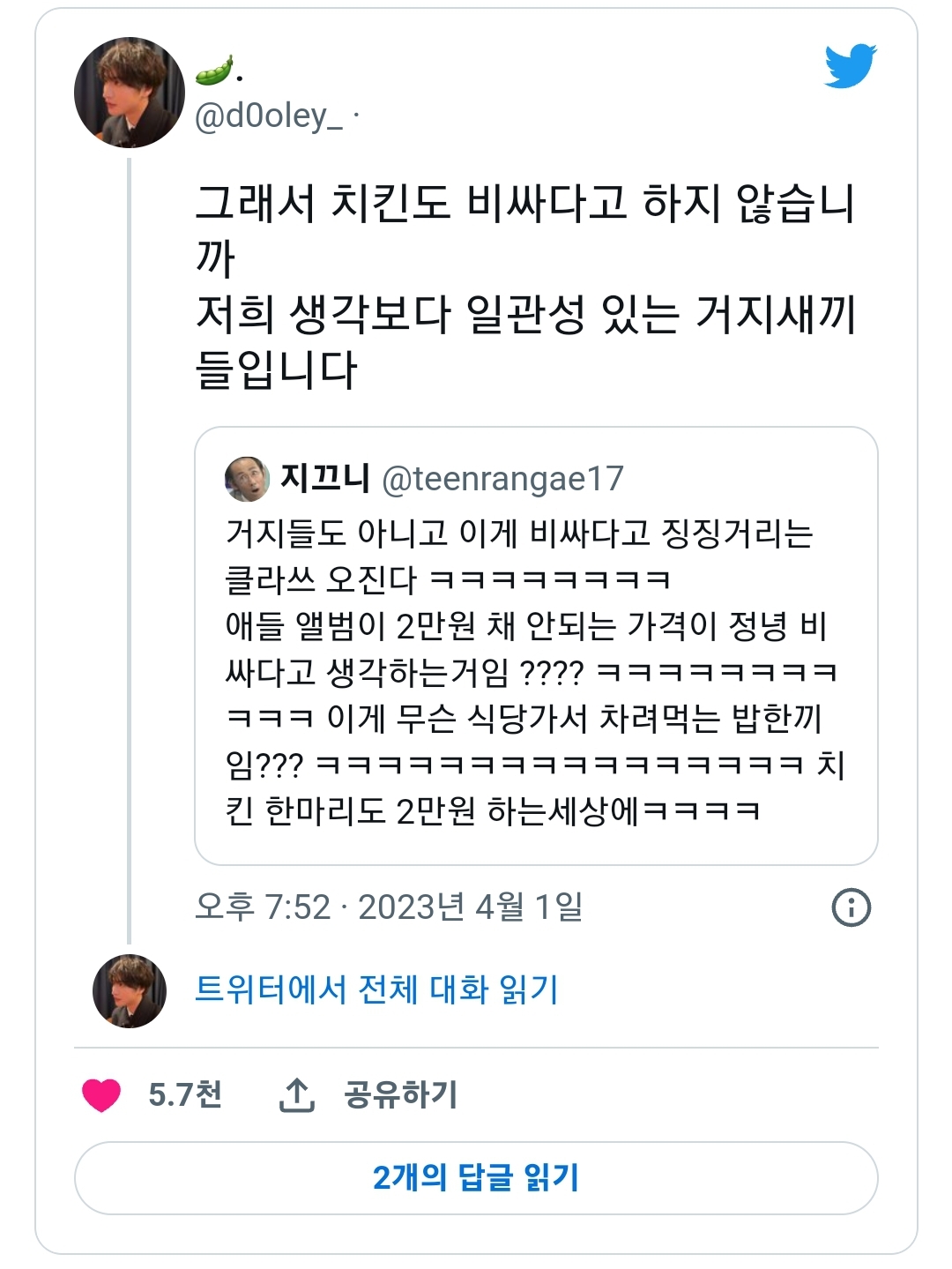The height and width of the screenshot is (1269, 952).
Task: Open the tweet author's large profile picture
Action: pyautogui.click(x=130, y=93)
